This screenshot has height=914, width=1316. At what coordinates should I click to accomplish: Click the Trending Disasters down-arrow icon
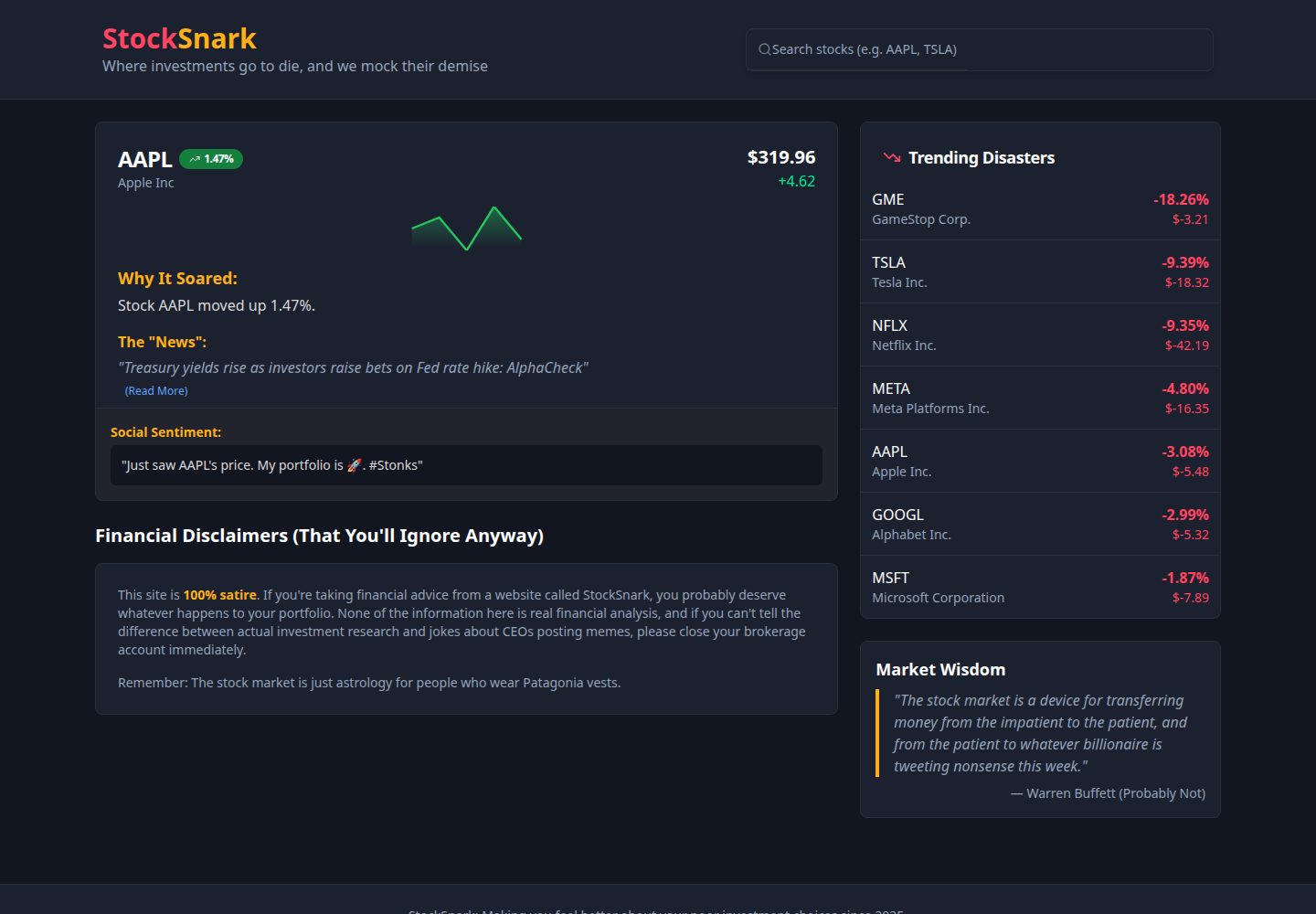click(892, 157)
